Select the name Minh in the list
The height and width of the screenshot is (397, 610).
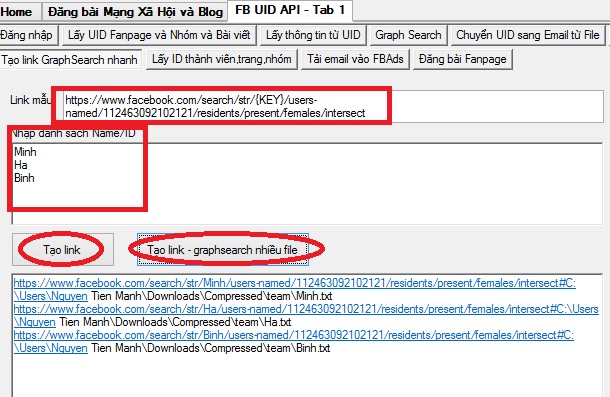(25, 152)
